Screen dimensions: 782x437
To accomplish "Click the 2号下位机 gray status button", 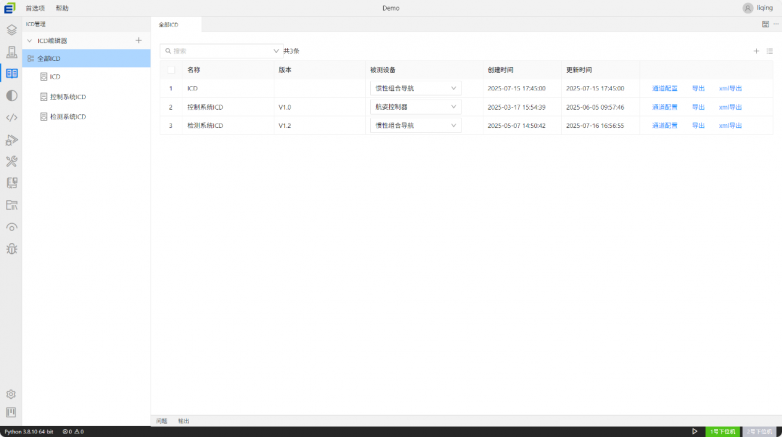I will (x=759, y=432).
